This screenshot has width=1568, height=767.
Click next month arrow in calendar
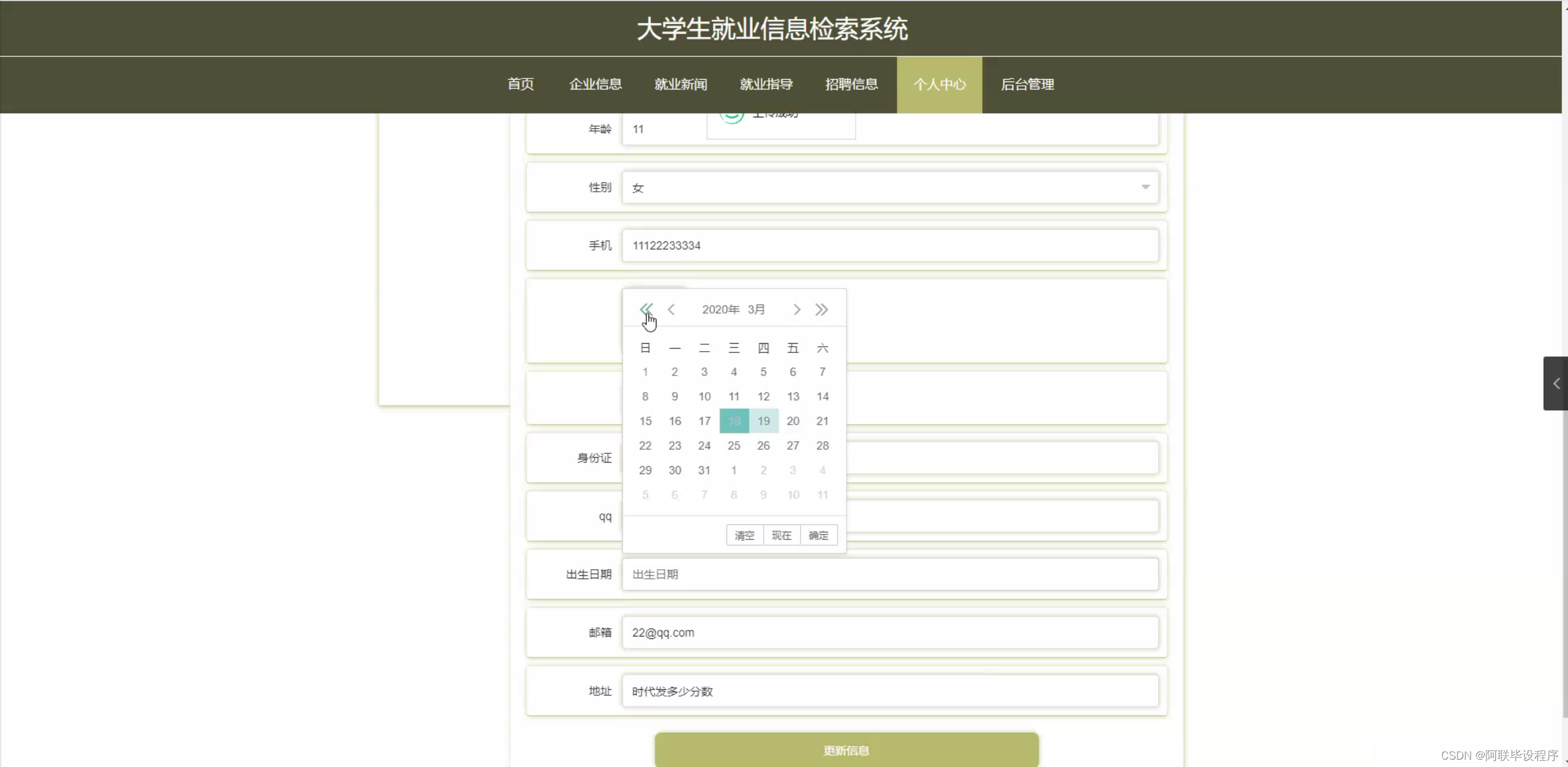click(x=796, y=309)
